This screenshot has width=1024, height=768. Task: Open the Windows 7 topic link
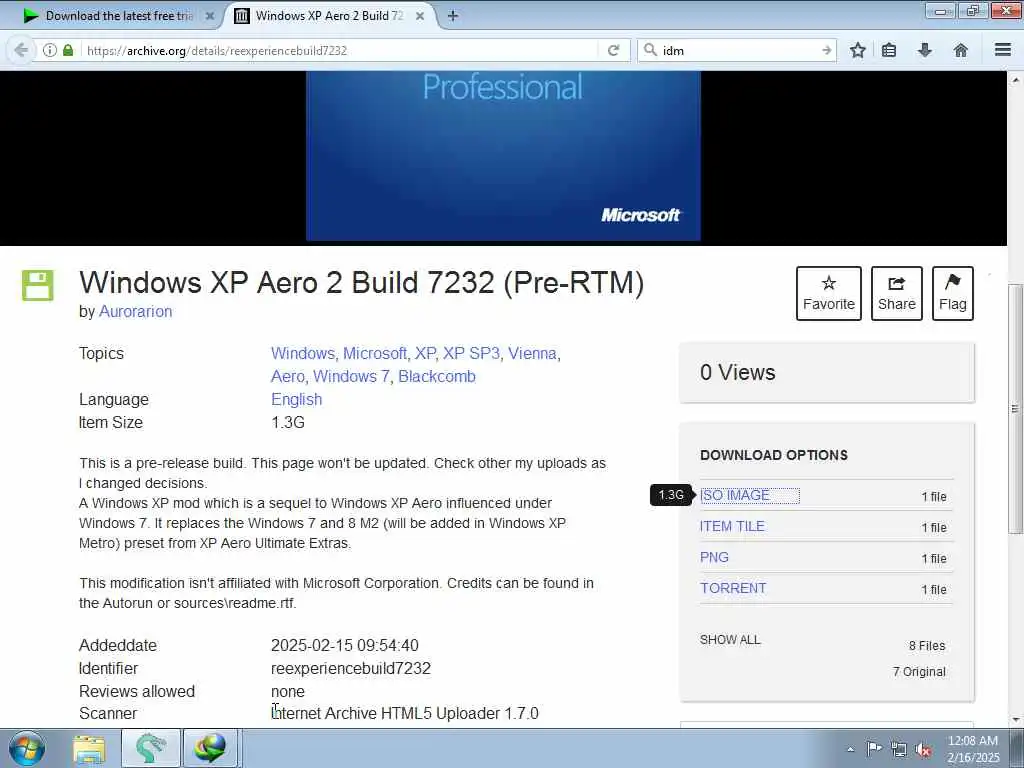tap(351, 376)
